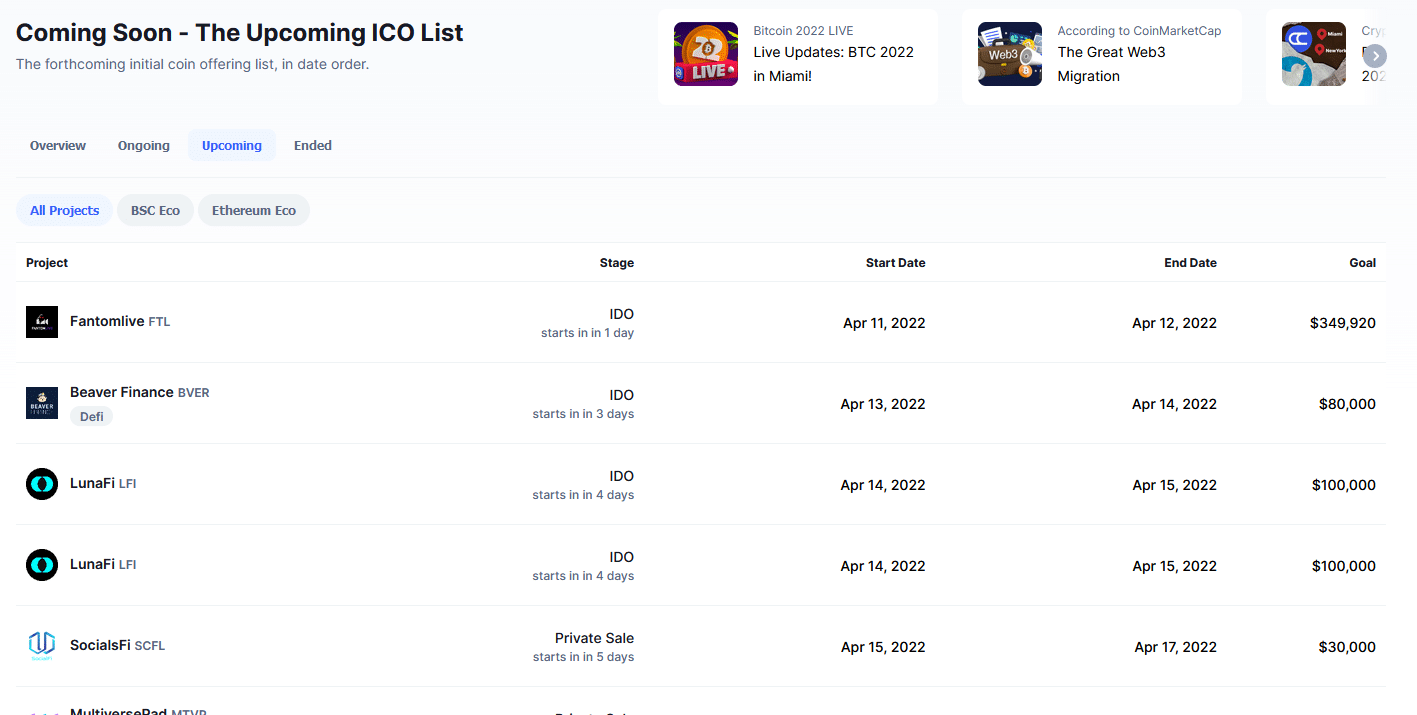Click the Apr 12, 2022 end date

(x=1174, y=323)
